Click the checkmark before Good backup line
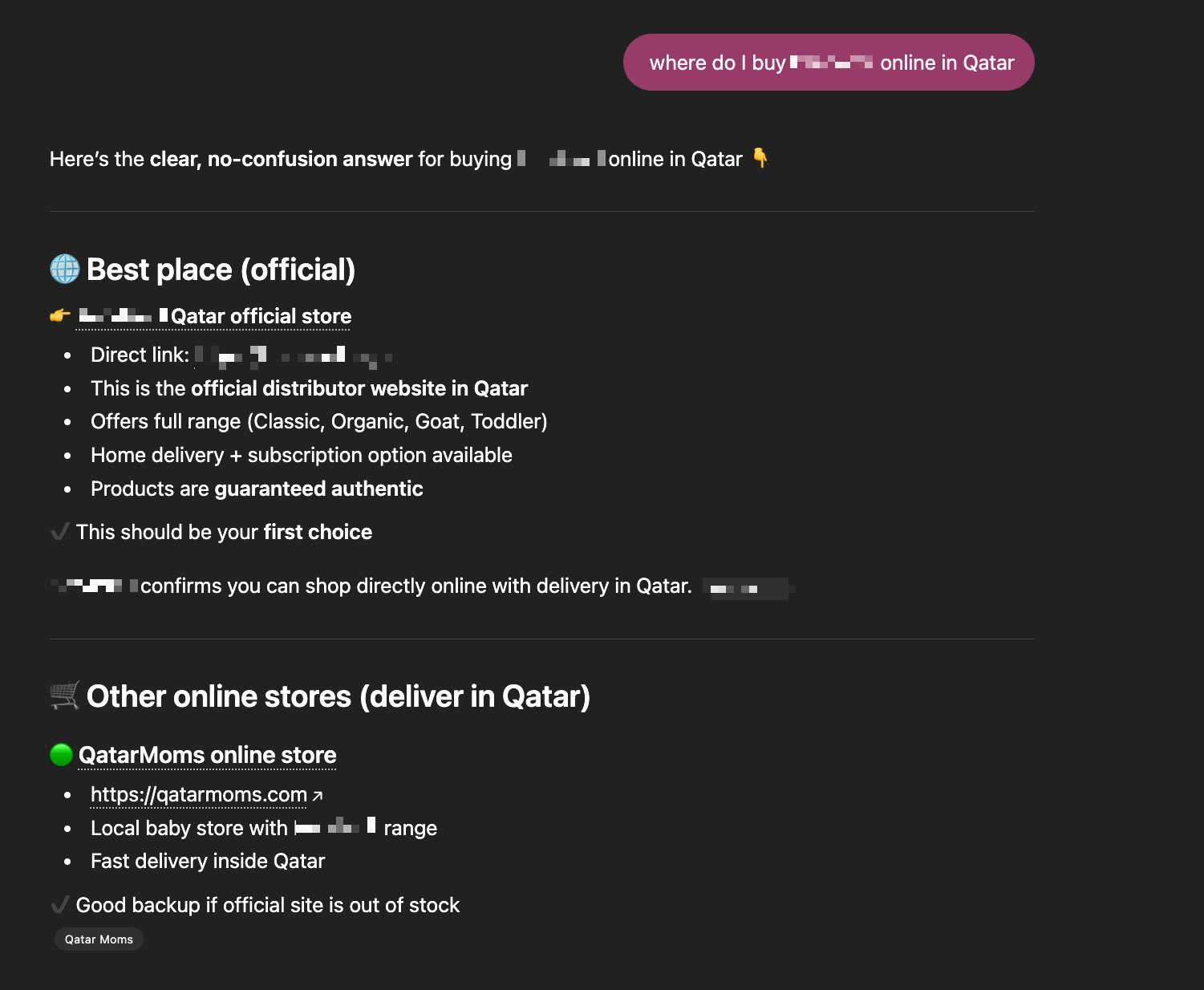Viewport: 1204px width, 990px height. click(59, 905)
